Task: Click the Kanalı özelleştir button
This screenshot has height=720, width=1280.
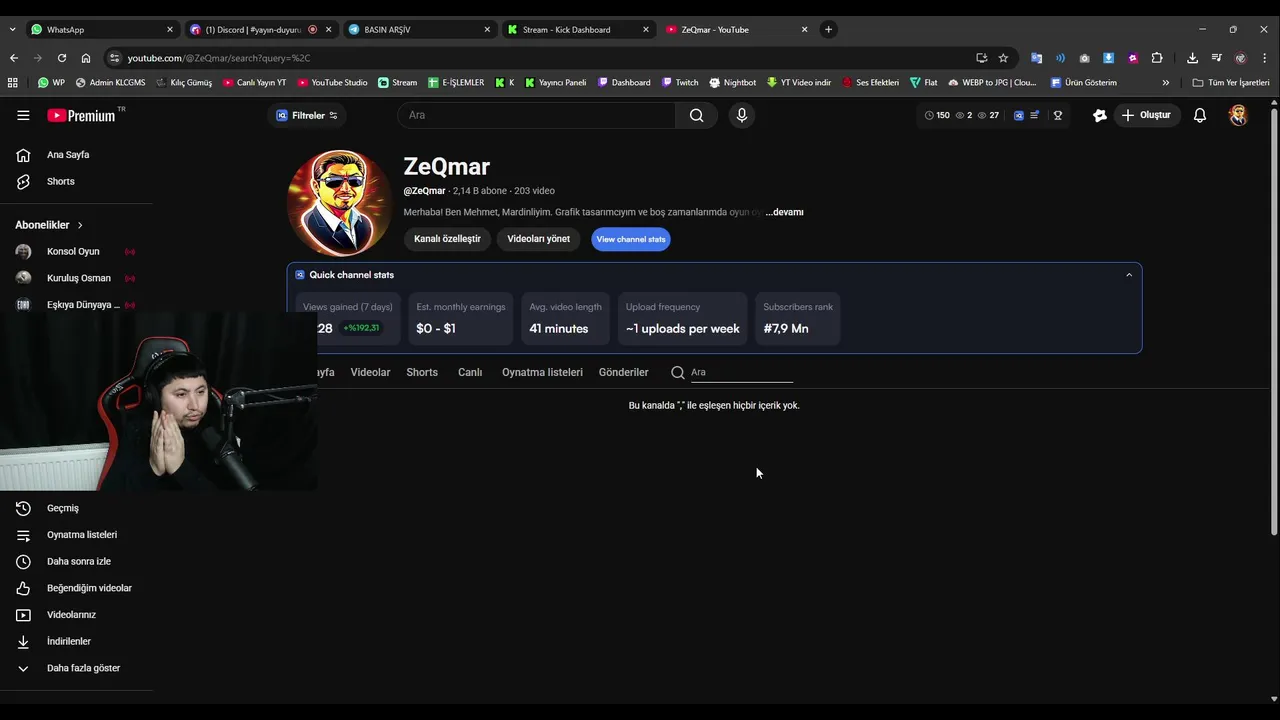Action: pyautogui.click(x=447, y=239)
